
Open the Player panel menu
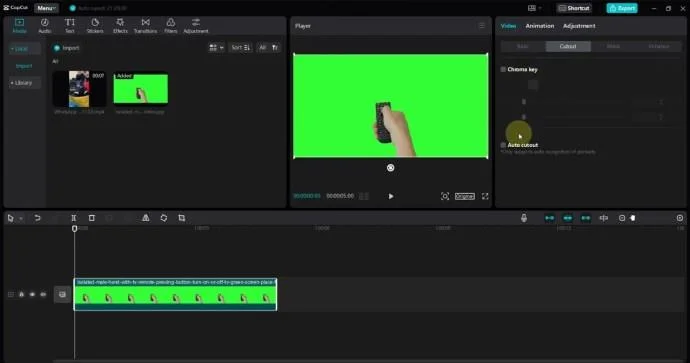coord(482,26)
